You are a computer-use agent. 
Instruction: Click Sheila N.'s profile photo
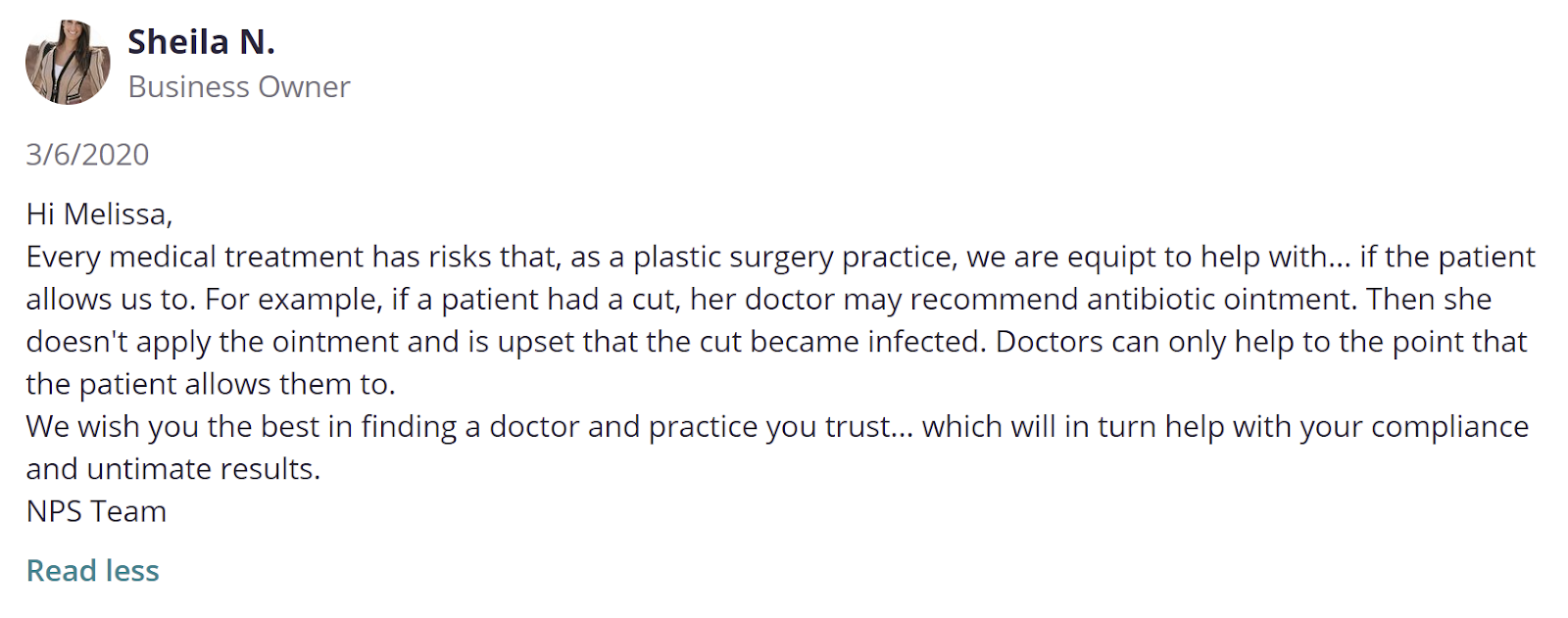pos(68,63)
